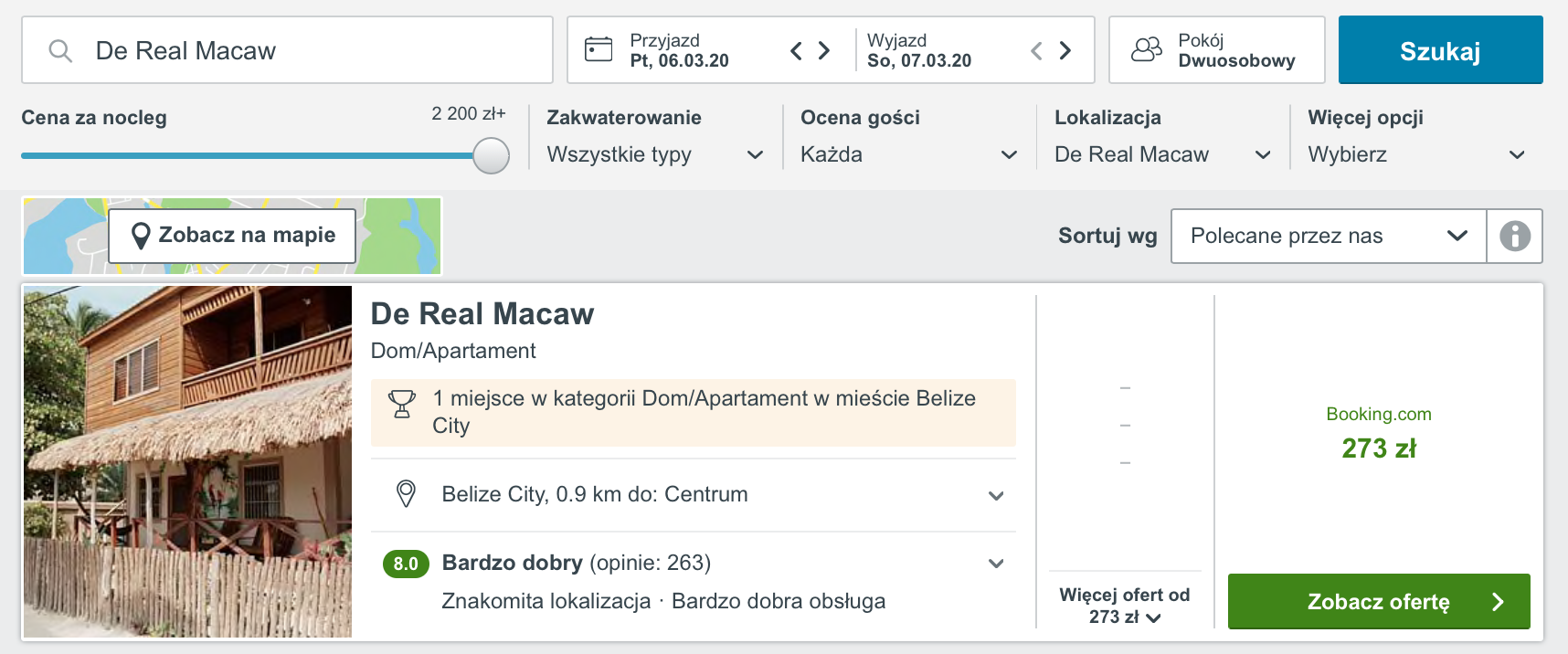Click the De Real Macaw search field

287,50
